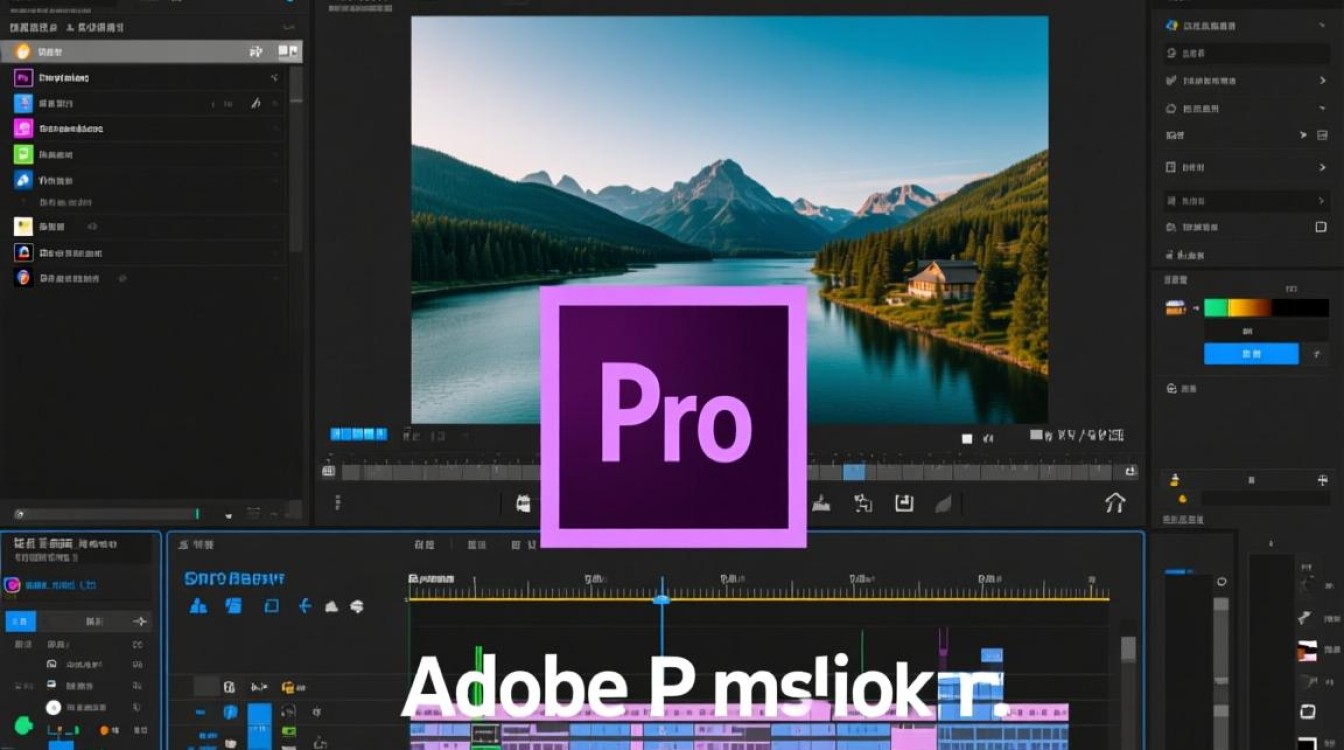Click the blue square-outline icon above the timeline tracks

271,606
